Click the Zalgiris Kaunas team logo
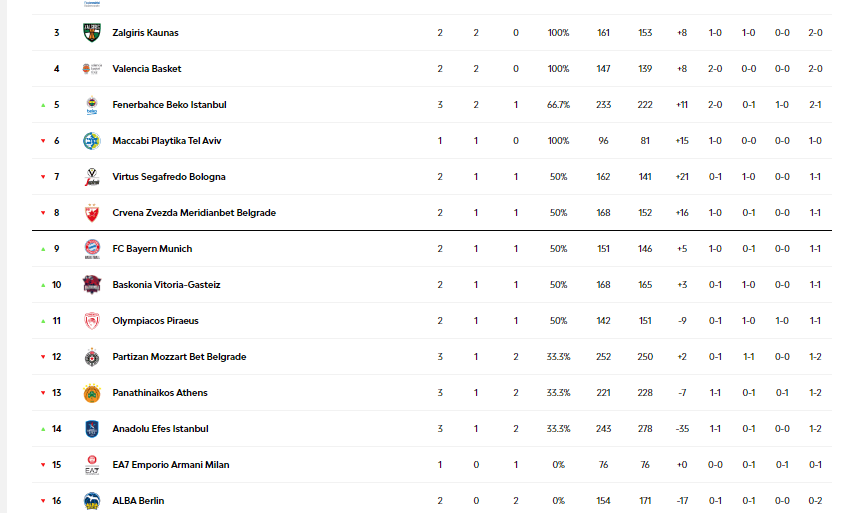The width and height of the screenshot is (845, 513). point(91,33)
